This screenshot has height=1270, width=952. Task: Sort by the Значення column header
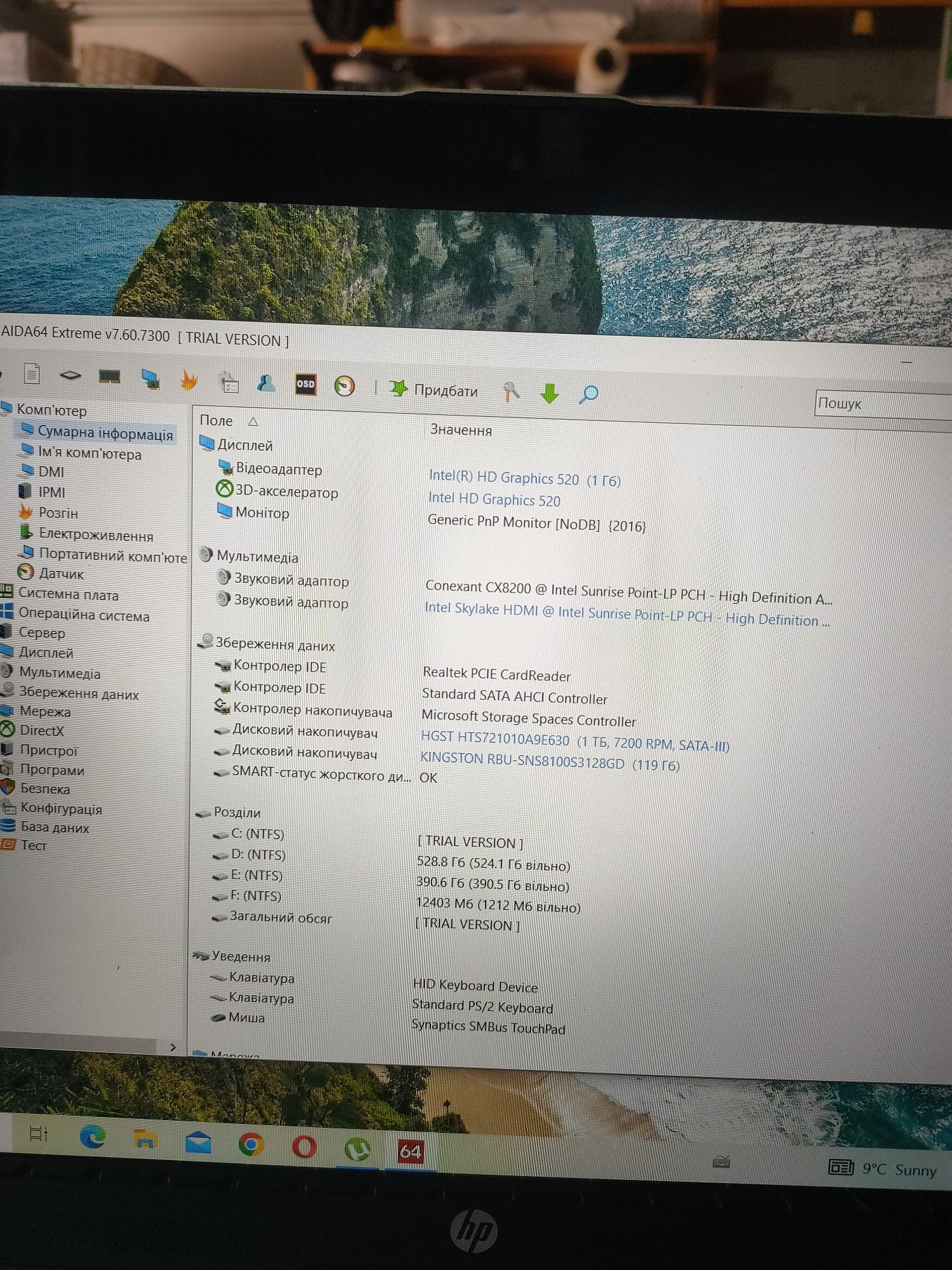pyautogui.click(x=461, y=430)
